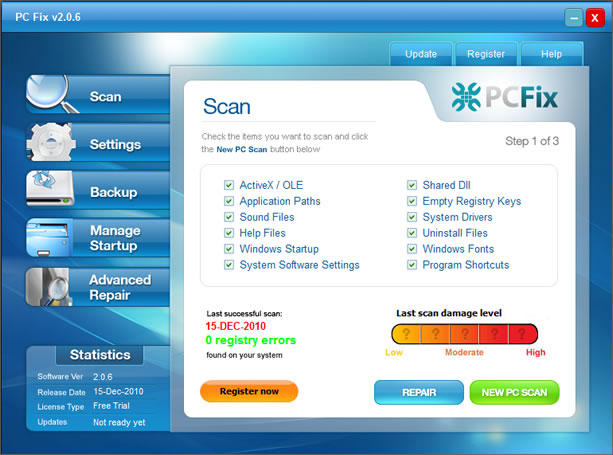The width and height of the screenshot is (613, 455).
Task: Click the gear icon beside Settings
Action: click(x=51, y=142)
